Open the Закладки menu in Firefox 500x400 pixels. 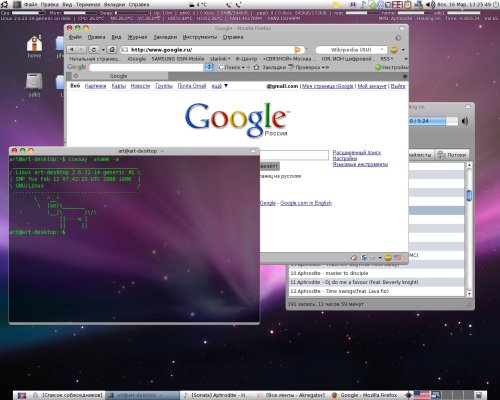tap(165, 37)
